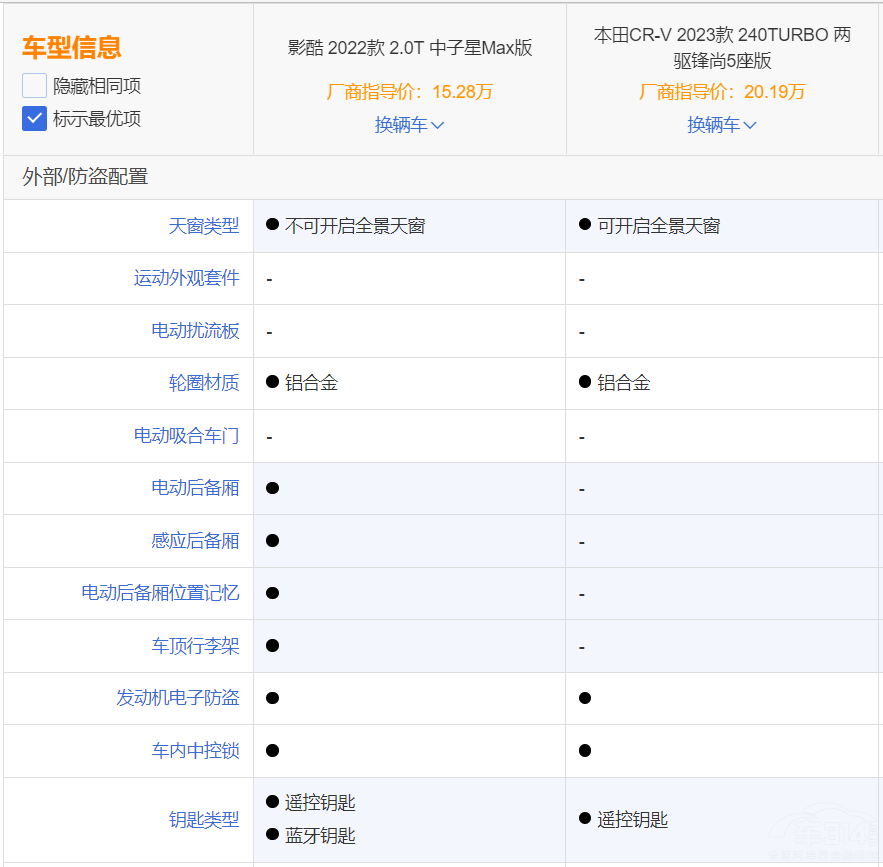
Task: Open the 发动机电子防盗 parameter link
Action: coord(178,698)
